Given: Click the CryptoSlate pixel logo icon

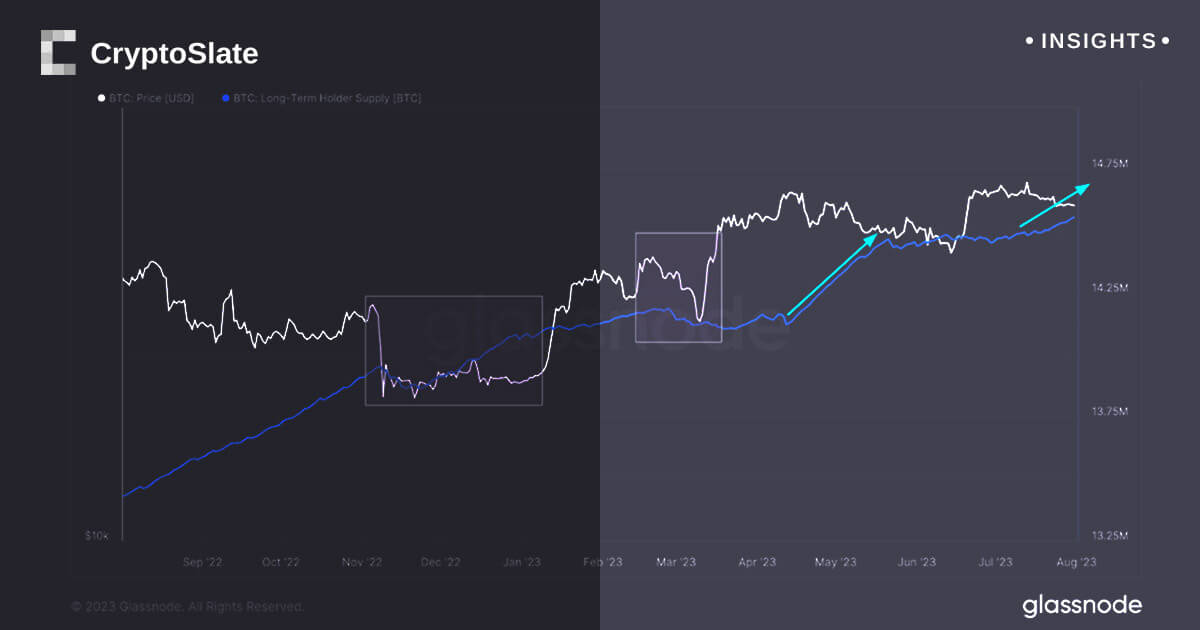Looking at the screenshot, I should pos(58,53).
